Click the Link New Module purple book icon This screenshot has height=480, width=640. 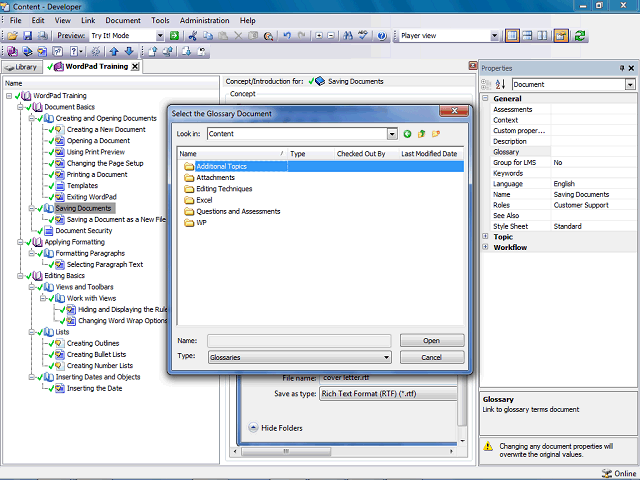click(x=12, y=51)
